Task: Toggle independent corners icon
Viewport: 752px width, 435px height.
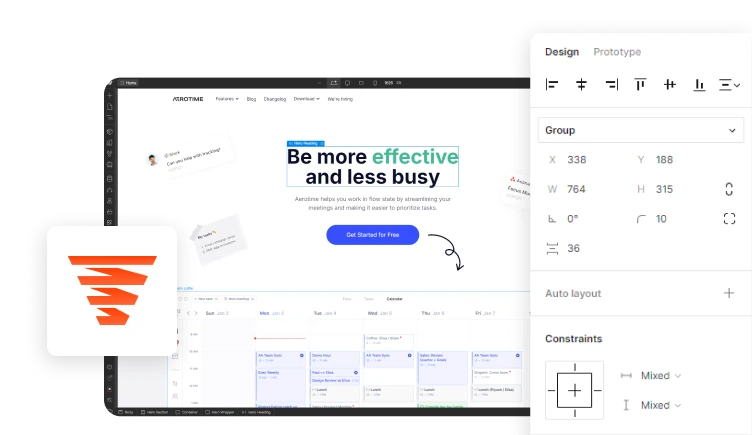Action: [x=729, y=219]
